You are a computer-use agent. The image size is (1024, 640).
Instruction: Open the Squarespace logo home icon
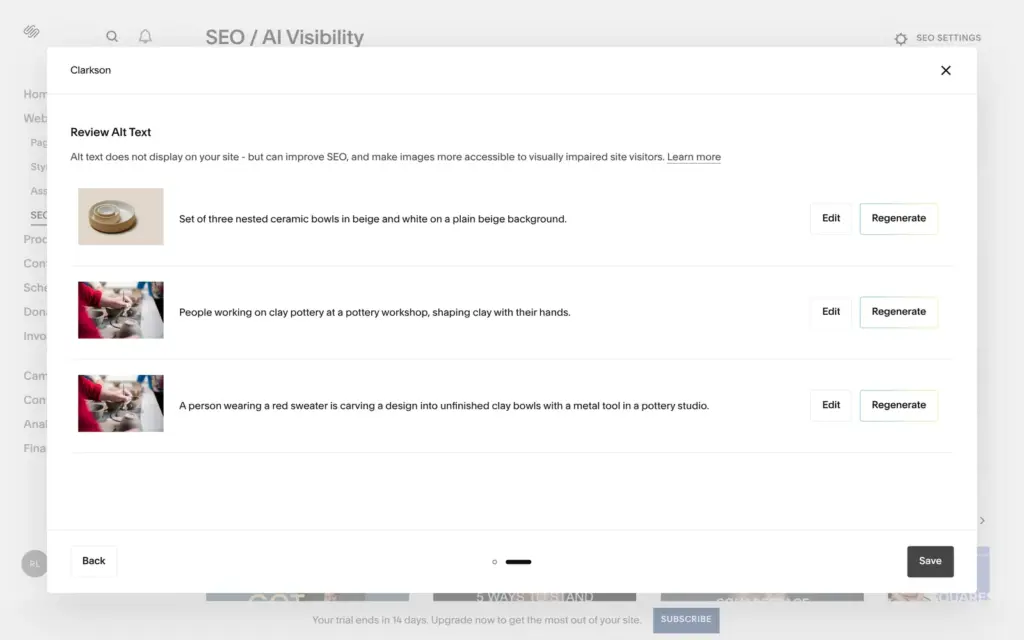click(x=31, y=31)
